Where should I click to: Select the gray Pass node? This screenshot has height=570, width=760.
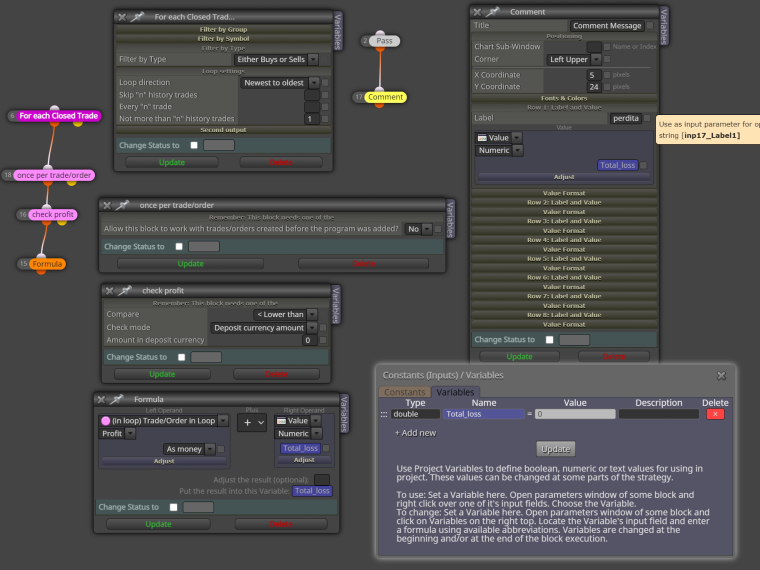click(384, 41)
